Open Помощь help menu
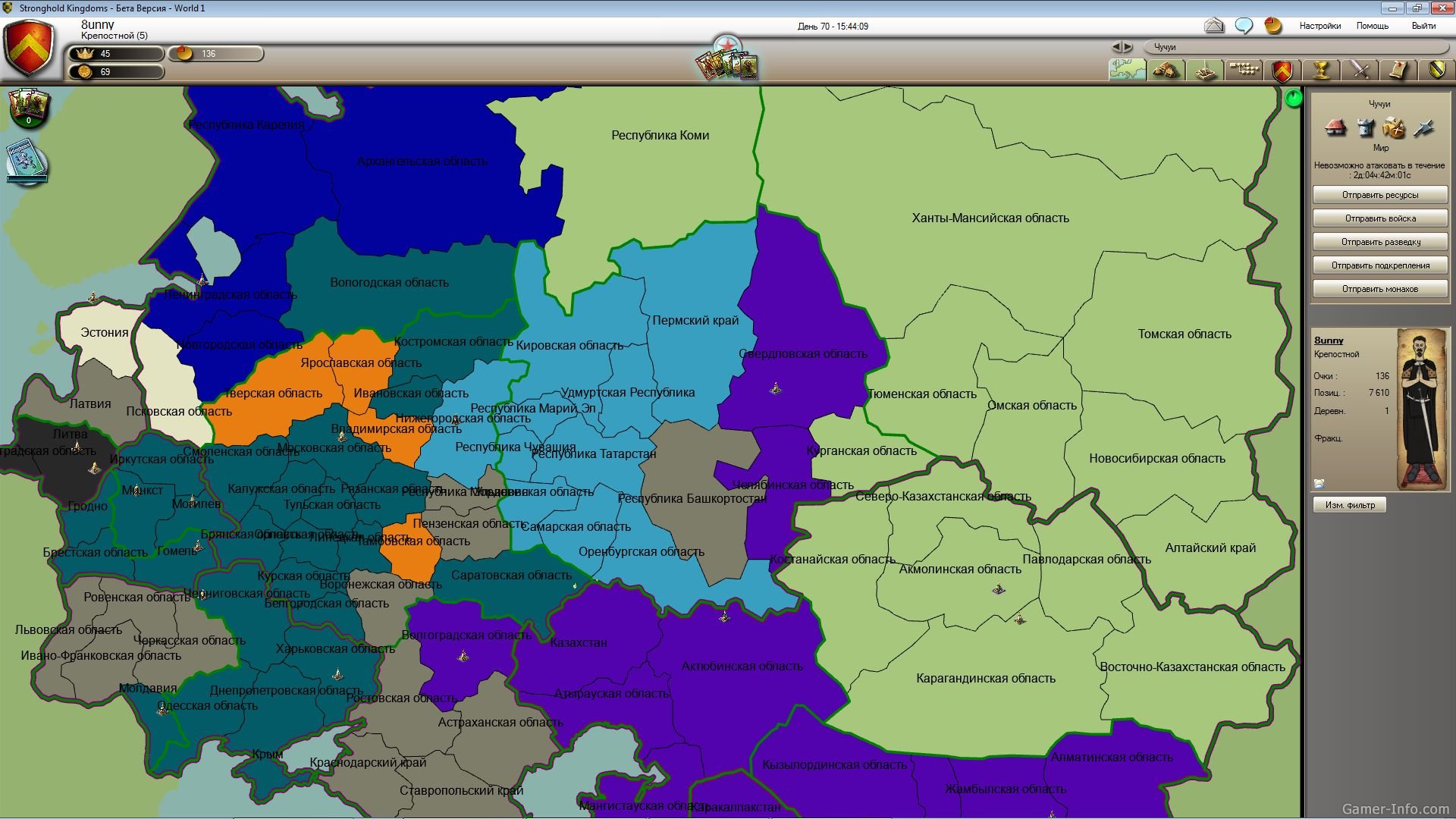The width and height of the screenshot is (1456, 819). 1372,26
